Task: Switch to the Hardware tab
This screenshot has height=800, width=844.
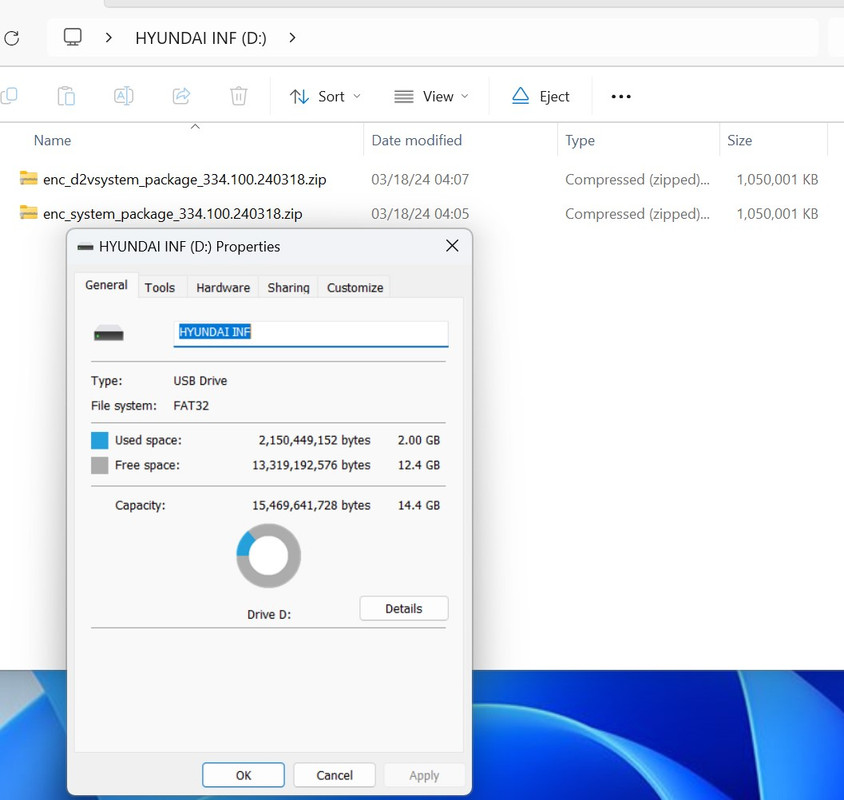Action: (x=223, y=288)
